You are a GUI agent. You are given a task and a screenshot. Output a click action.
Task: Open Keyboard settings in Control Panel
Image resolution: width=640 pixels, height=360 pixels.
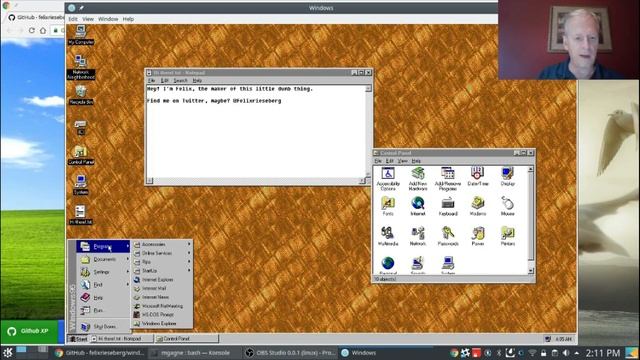tap(448, 206)
